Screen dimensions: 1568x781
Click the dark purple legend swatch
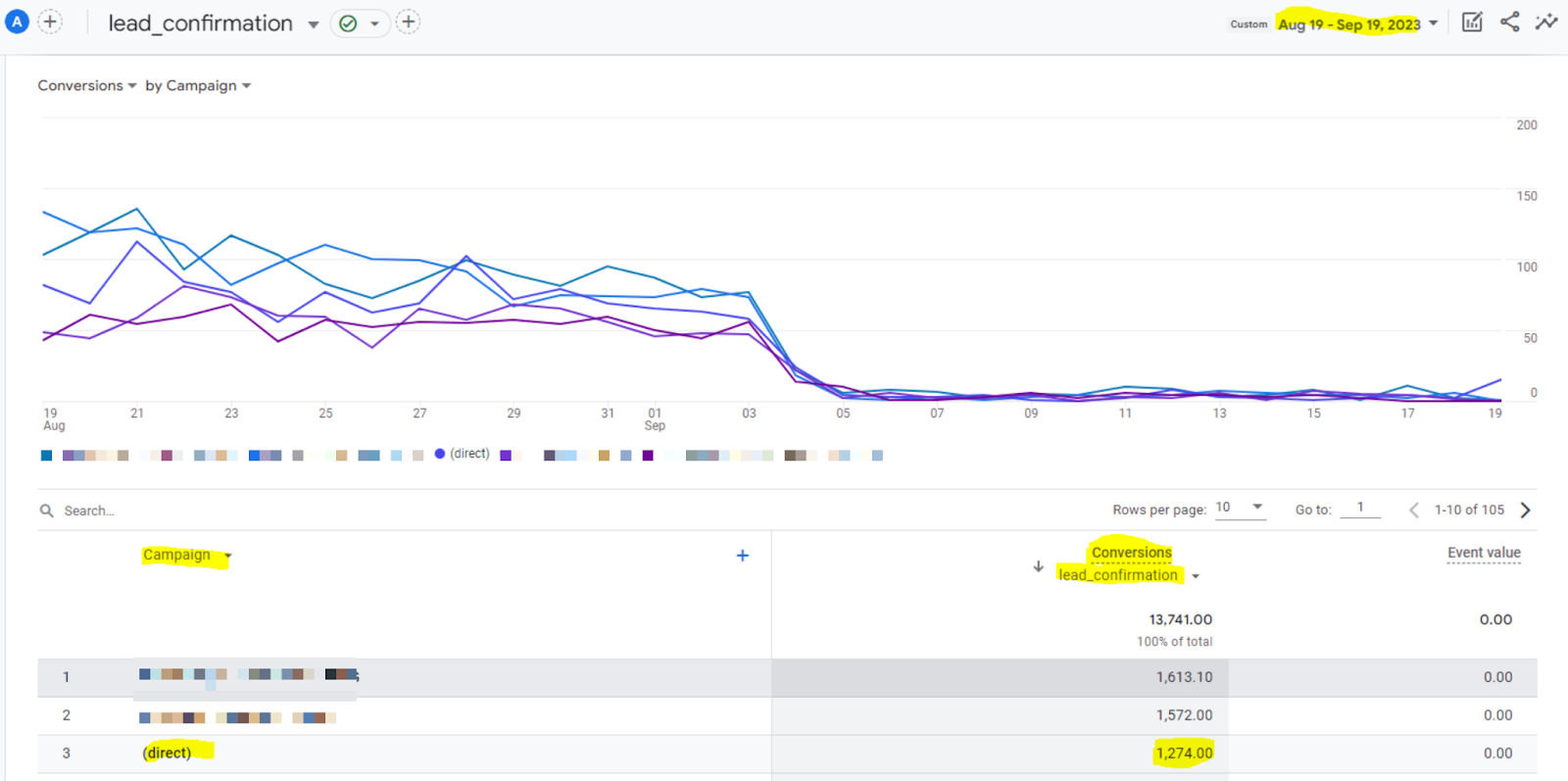(x=648, y=456)
